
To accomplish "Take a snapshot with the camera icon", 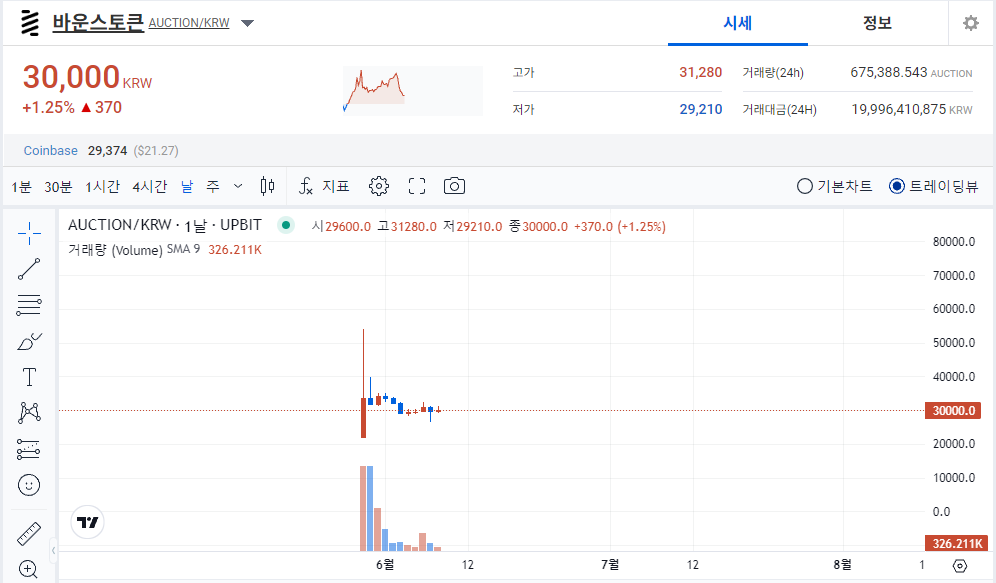I will click(x=455, y=185).
